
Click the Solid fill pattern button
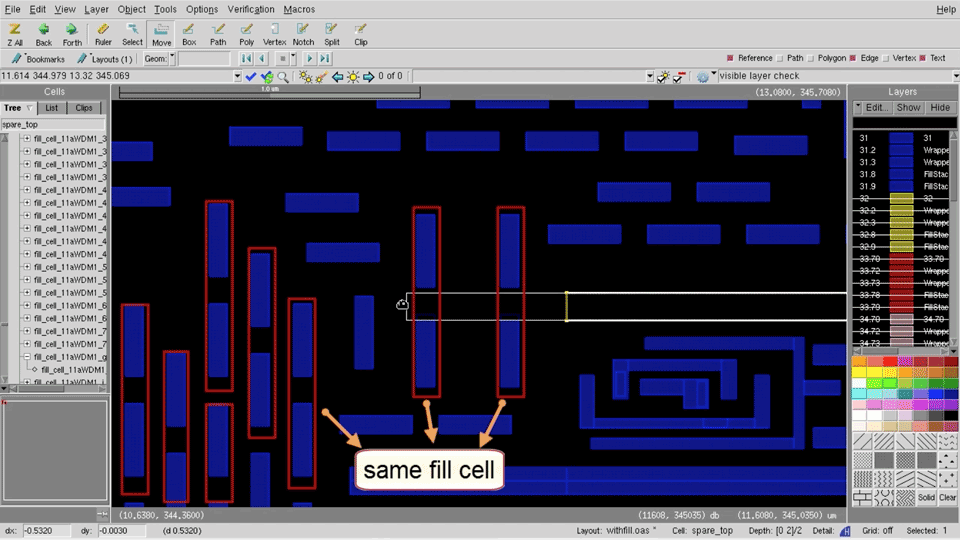click(x=926, y=497)
